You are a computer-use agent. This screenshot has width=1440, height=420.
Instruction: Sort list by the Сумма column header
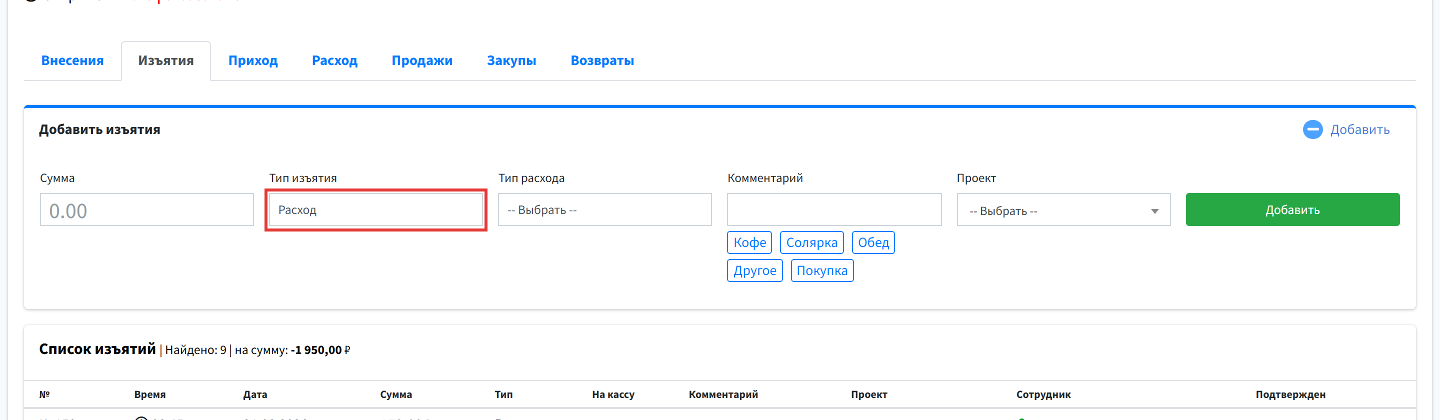click(396, 395)
